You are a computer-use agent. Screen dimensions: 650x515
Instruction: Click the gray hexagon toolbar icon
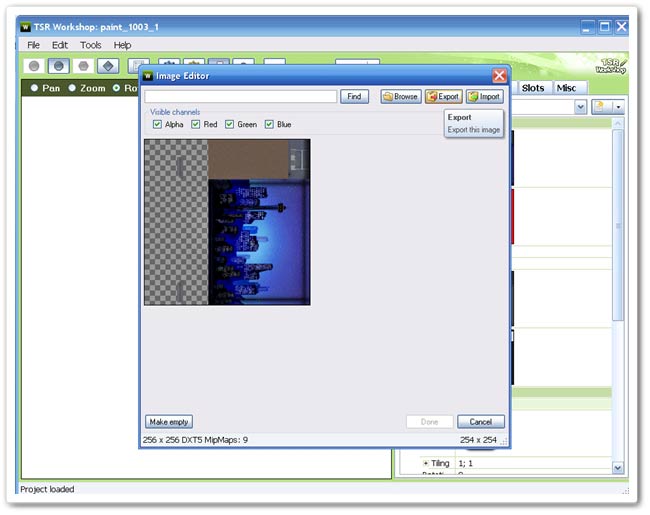pyautogui.click(x=83, y=66)
